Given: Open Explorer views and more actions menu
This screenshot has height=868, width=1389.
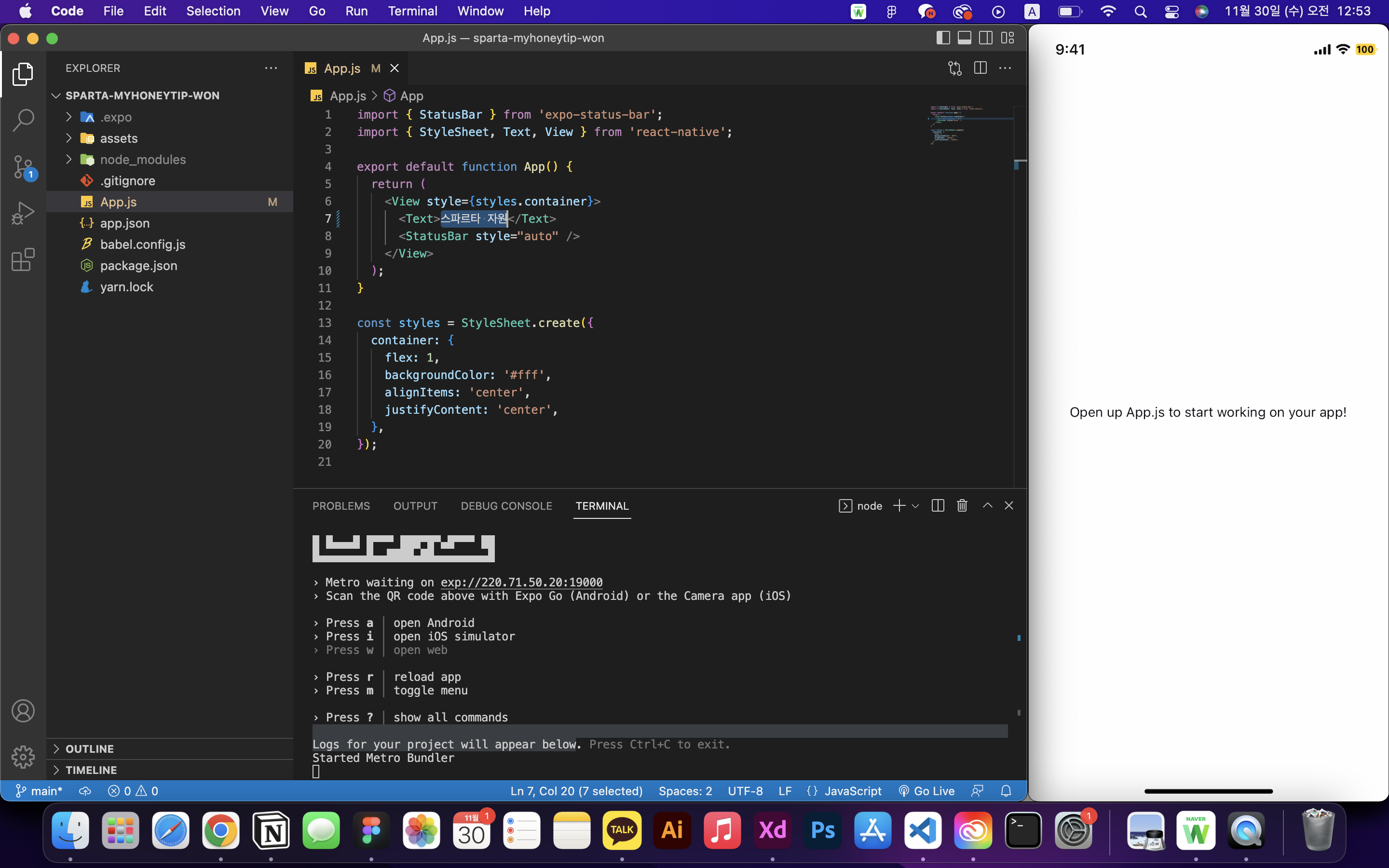Looking at the screenshot, I should click(x=271, y=68).
